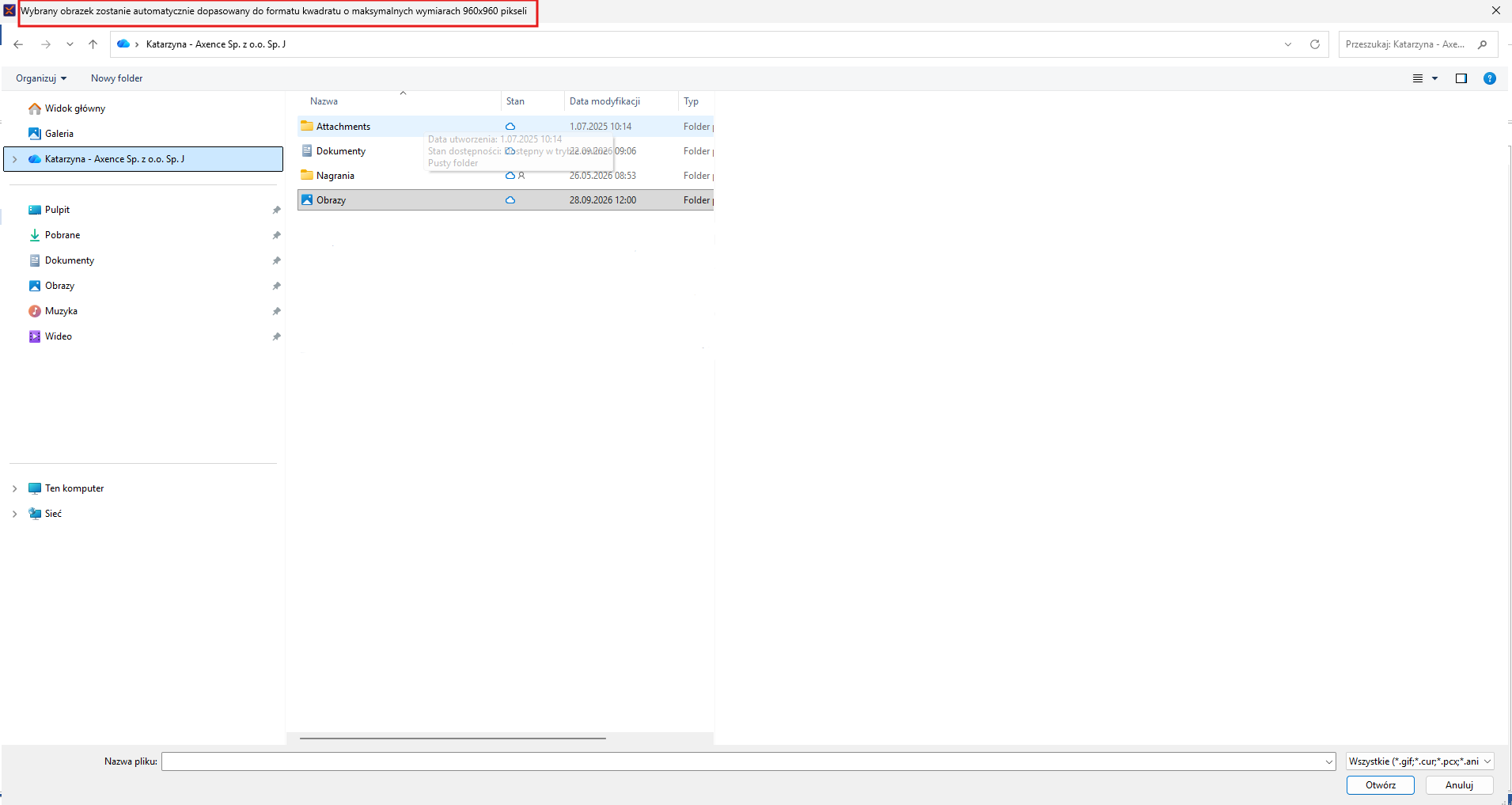This screenshot has height=805, width=1512.
Task: Toggle the preview pane icon
Action: [x=1461, y=78]
